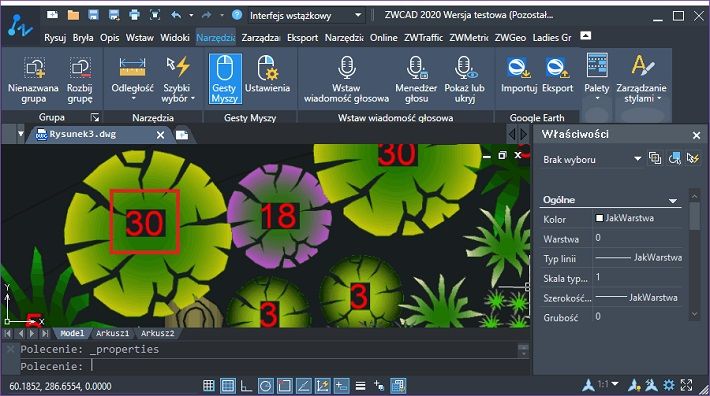710x396 pixels.
Task: Click the quick select lightning icon in Właściwości
Action: [693, 158]
